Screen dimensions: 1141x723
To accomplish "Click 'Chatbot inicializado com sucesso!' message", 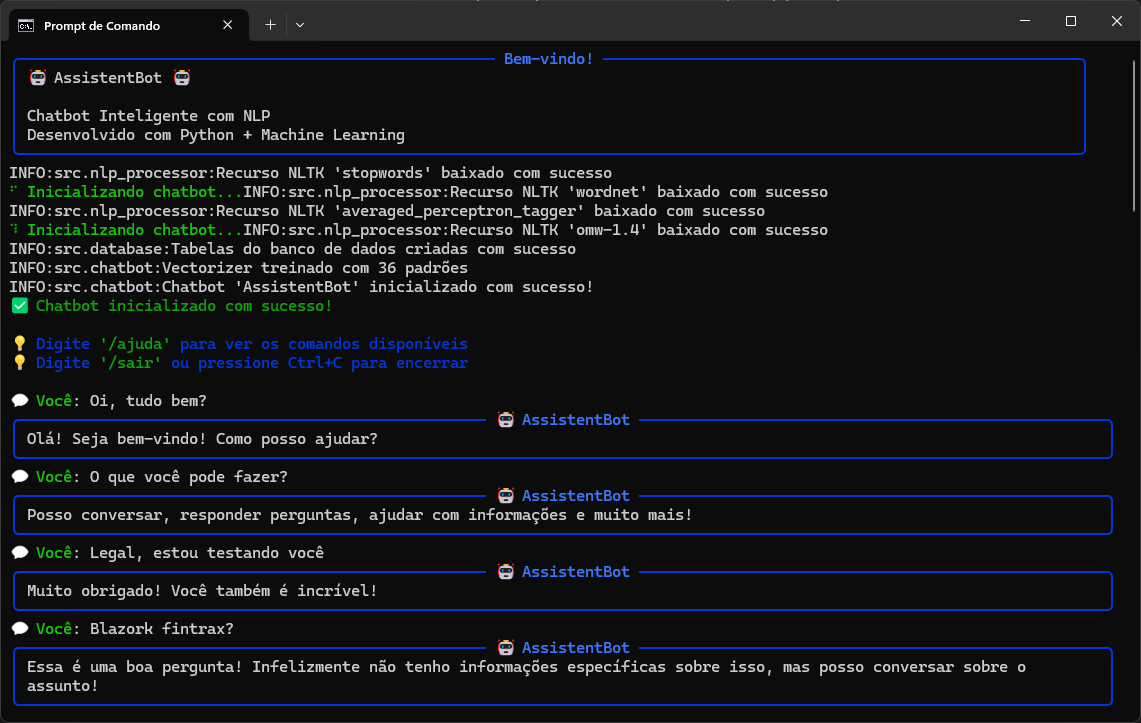I will (184, 305).
